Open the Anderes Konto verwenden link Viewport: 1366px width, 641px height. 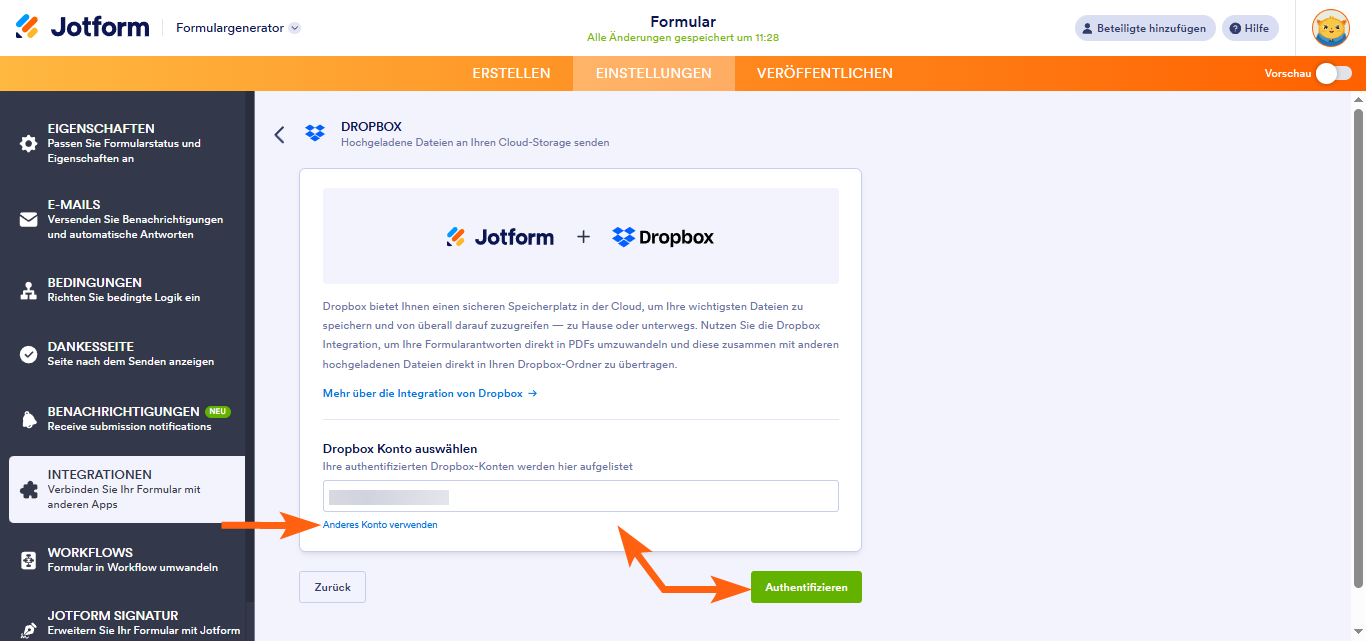[380, 523]
